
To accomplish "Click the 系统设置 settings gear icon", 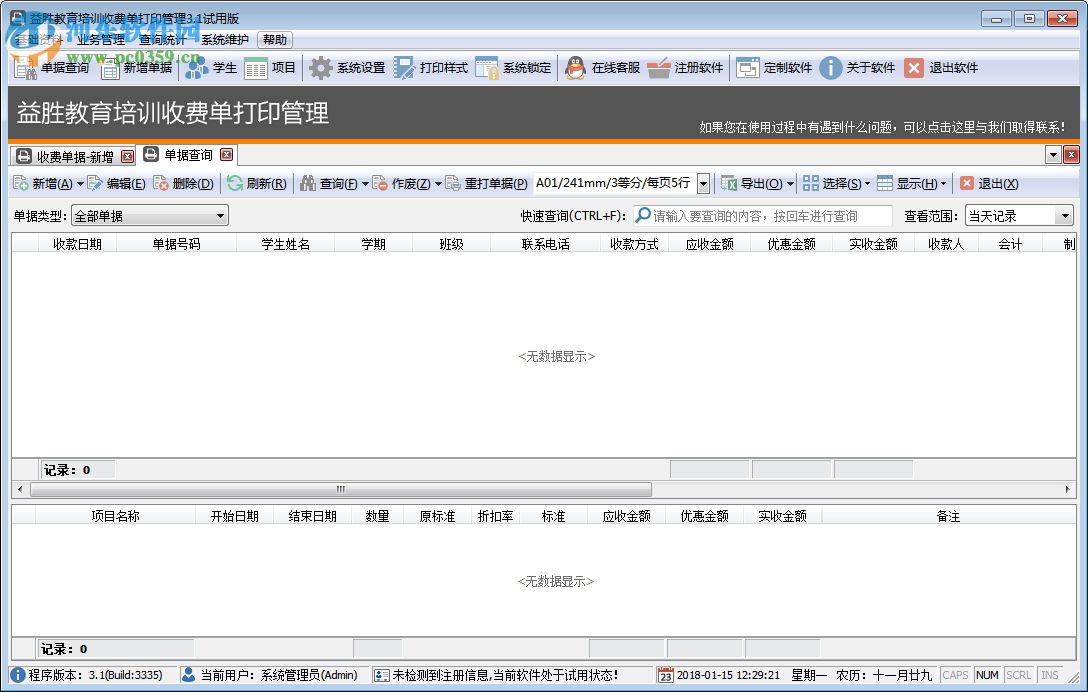I will (x=320, y=68).
